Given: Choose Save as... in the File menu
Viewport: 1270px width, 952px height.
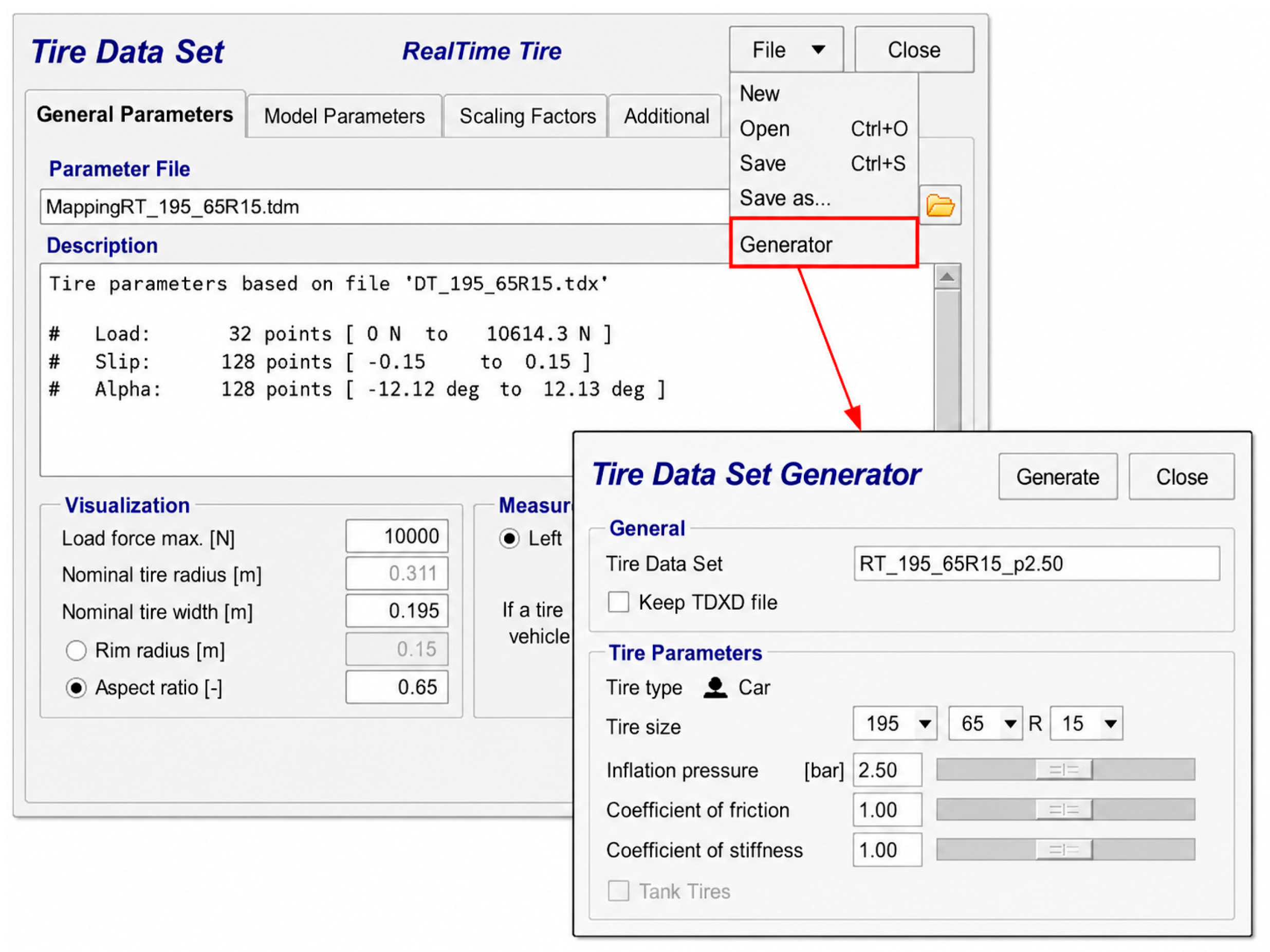Looking at the screenshot, I should (785, 198).
